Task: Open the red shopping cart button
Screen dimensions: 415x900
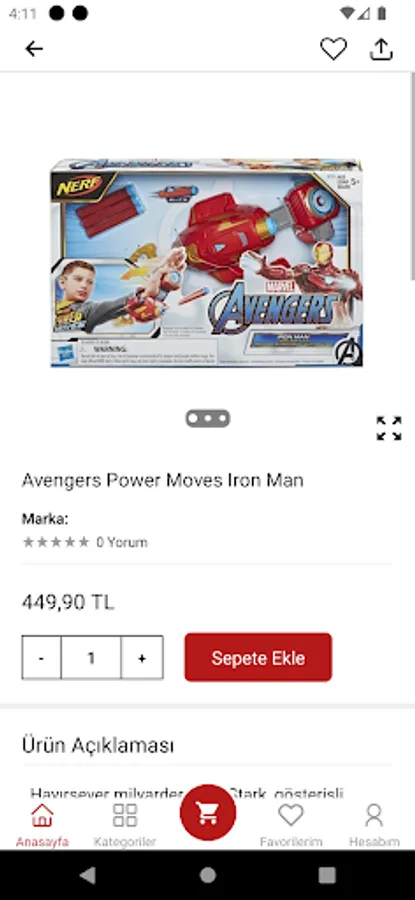Action: tap(208, 813)
